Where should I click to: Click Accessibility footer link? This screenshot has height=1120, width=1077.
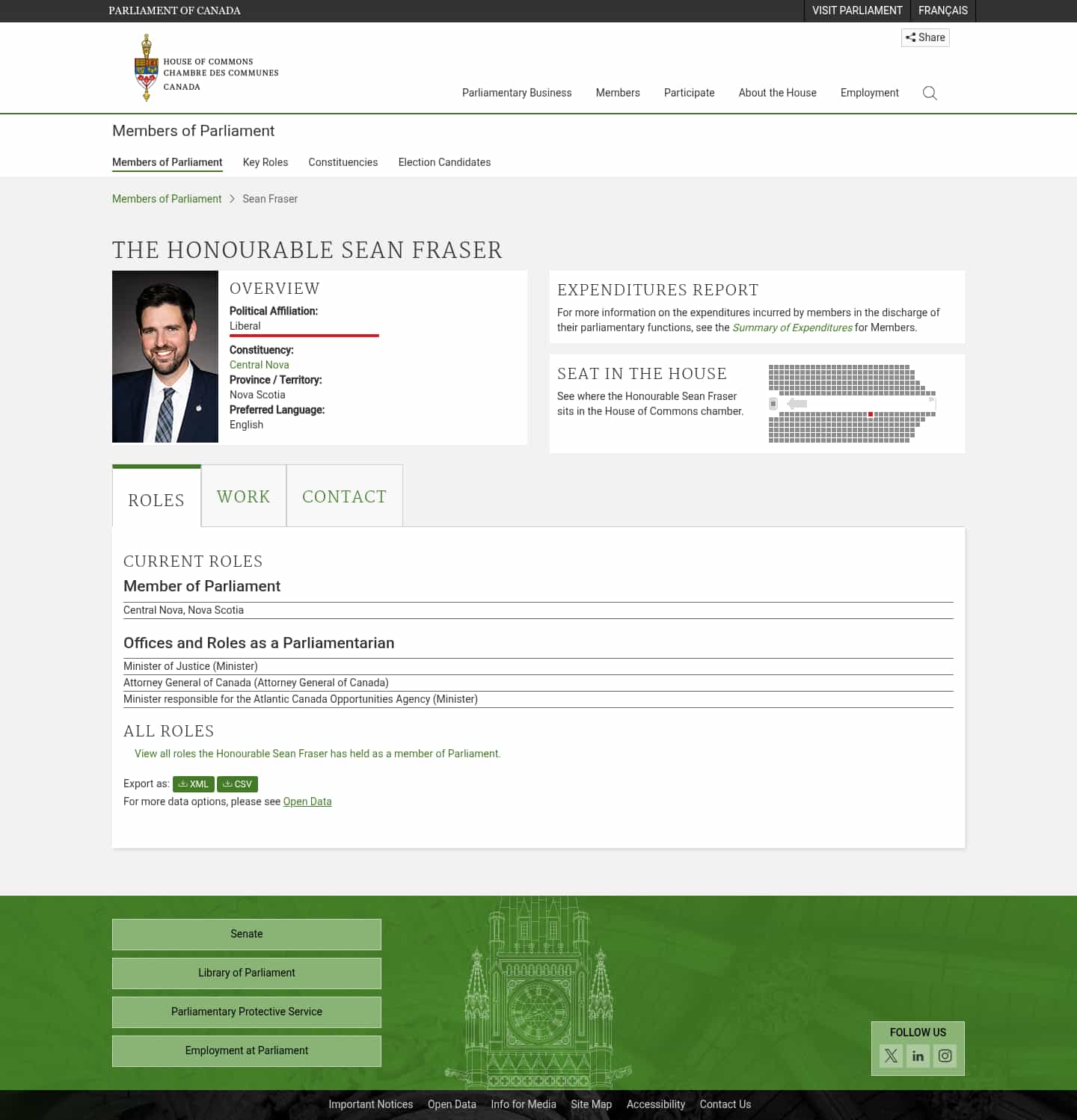tap(656, 1104)
